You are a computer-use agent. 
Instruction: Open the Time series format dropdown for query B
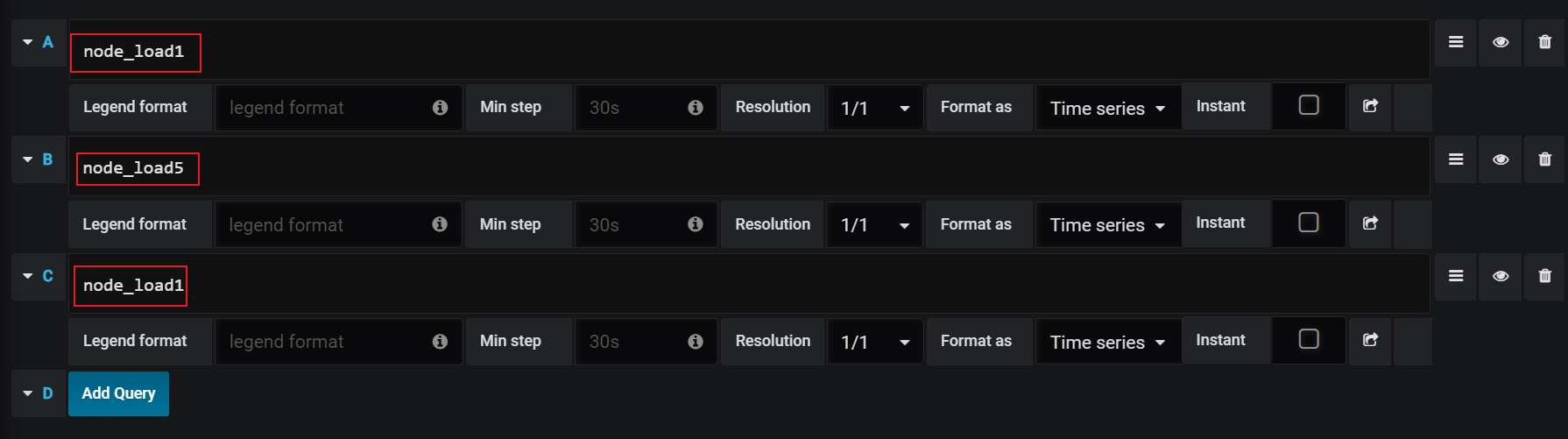point(1108,225)
